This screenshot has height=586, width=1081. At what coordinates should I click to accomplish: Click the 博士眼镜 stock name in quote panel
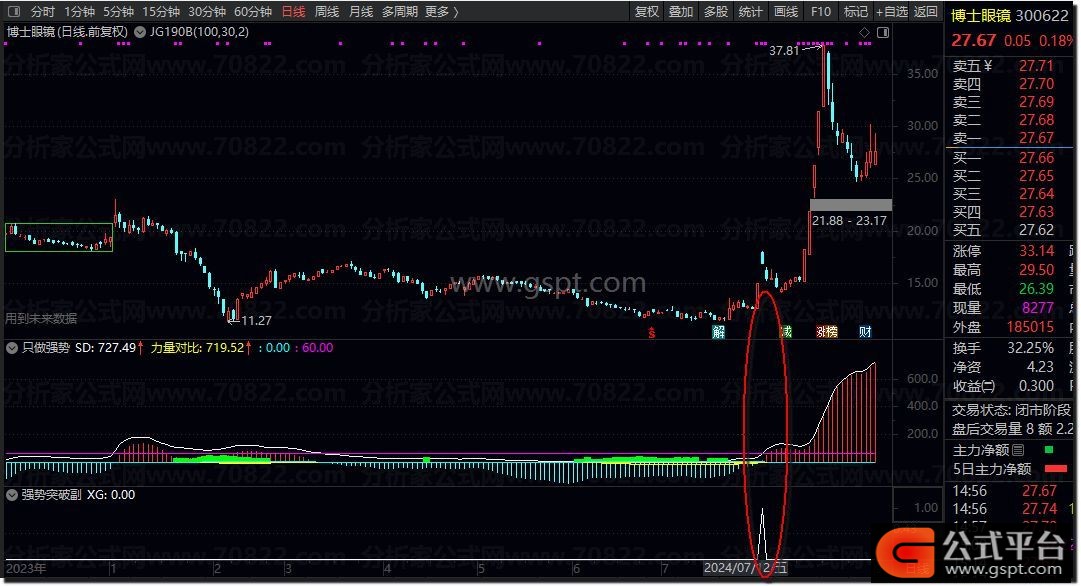(x=981, y=16)
